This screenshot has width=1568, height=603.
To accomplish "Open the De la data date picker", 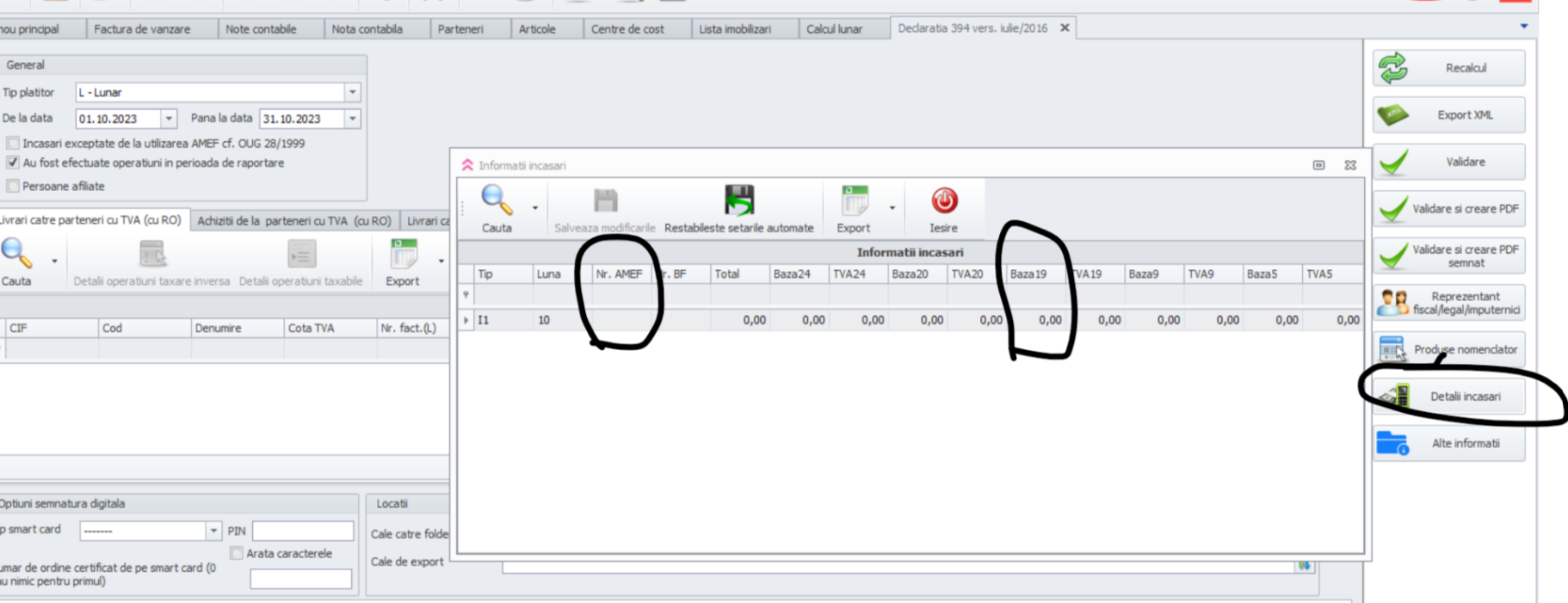I will 169,119.
